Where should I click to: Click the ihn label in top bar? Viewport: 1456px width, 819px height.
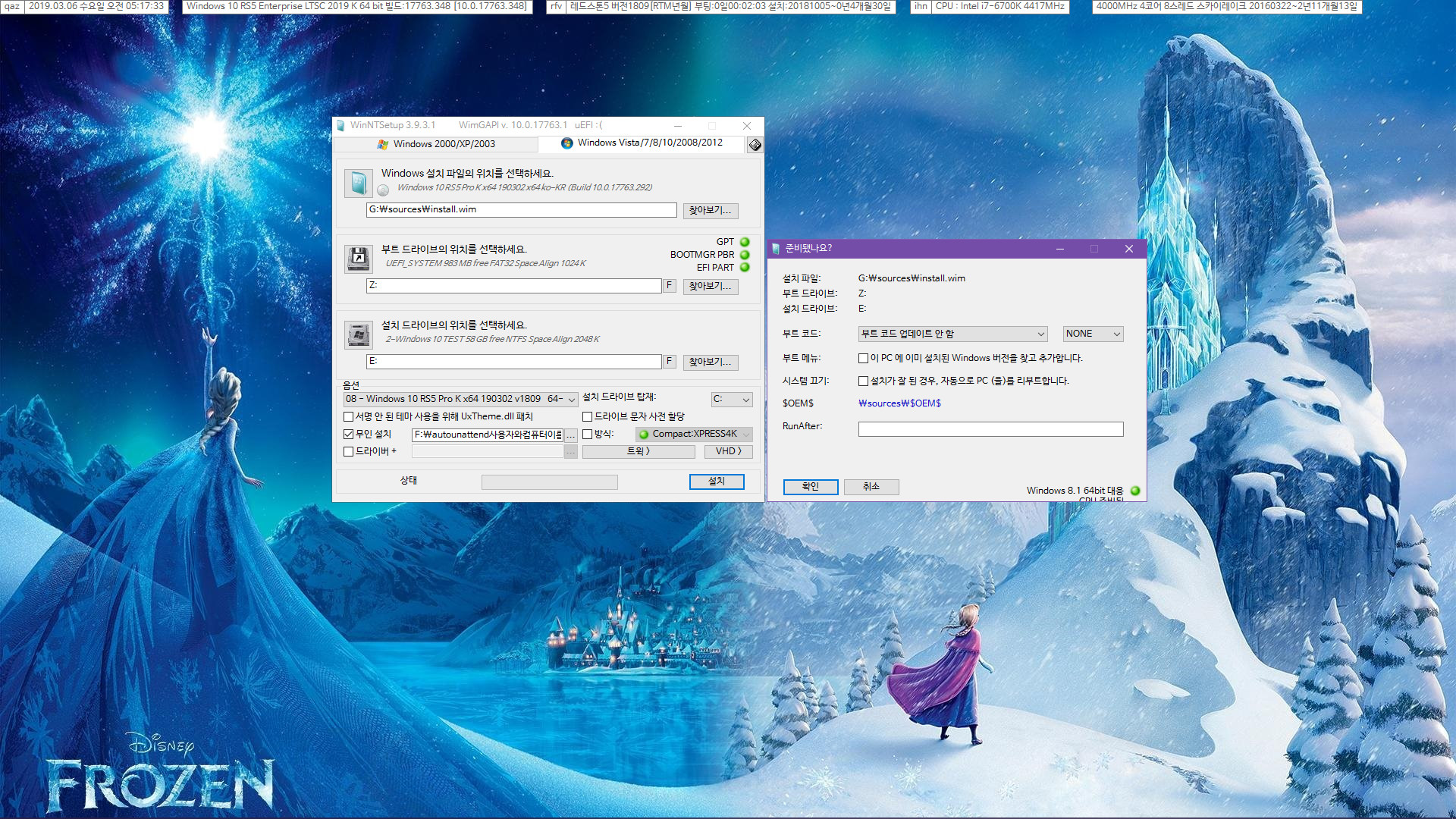click(921, 6)
